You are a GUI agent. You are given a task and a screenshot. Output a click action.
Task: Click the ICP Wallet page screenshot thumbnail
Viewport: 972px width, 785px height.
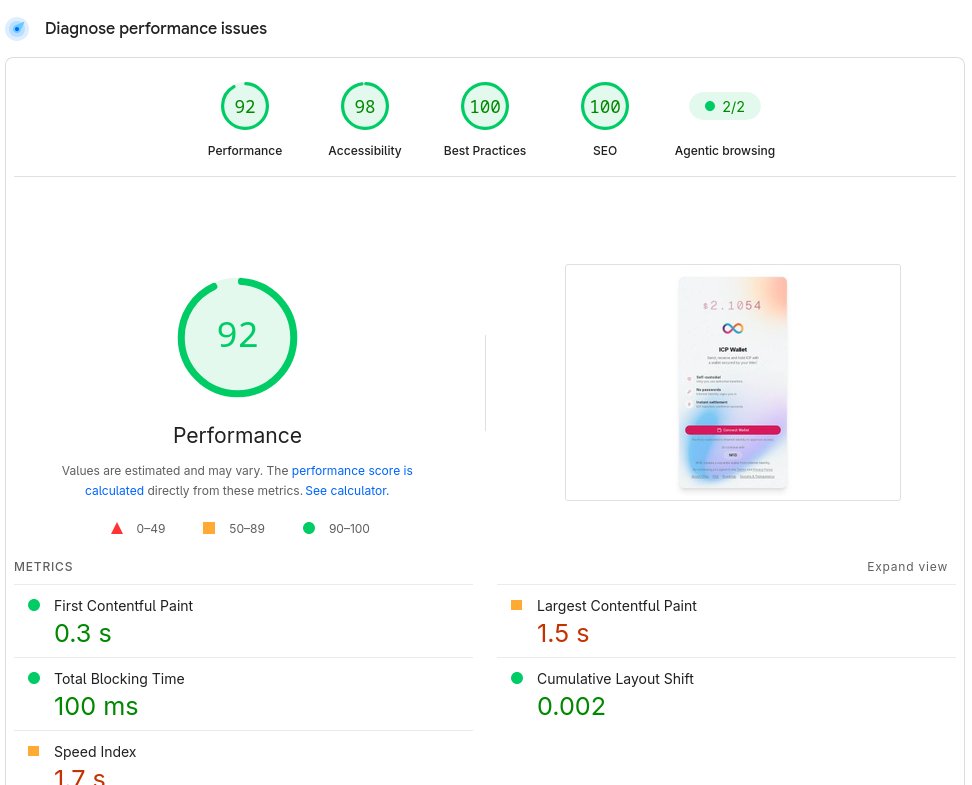point(733,383)
